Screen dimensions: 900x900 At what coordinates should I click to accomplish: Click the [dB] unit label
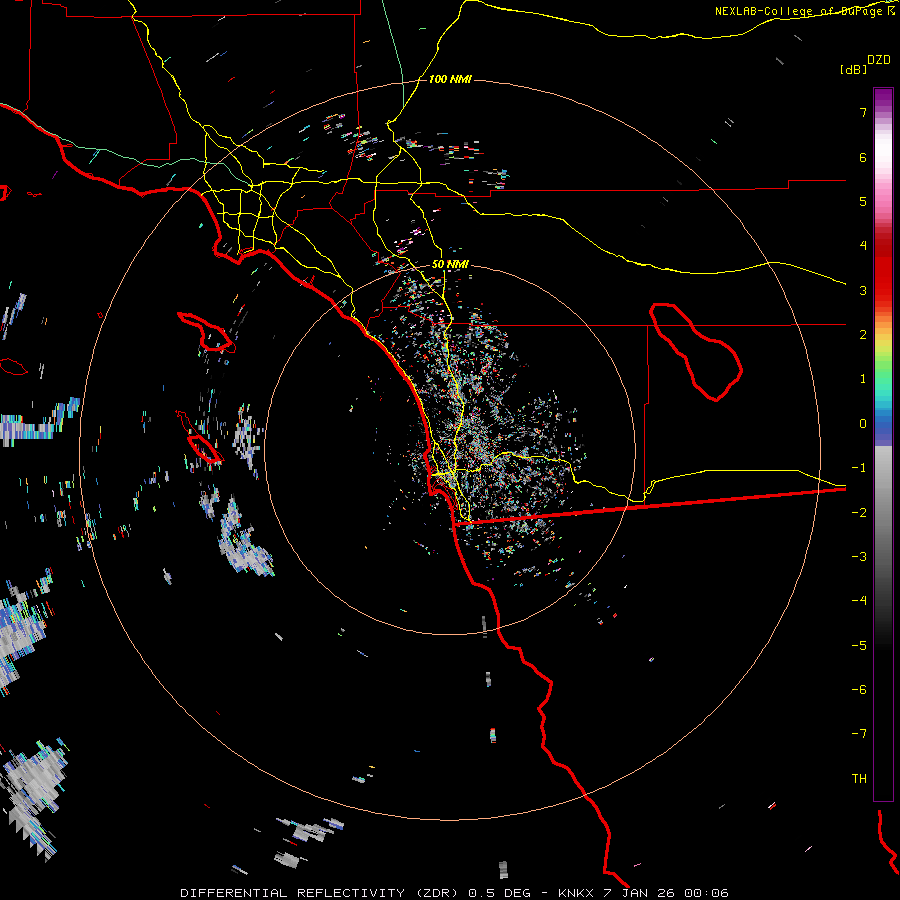pos(853,69)
